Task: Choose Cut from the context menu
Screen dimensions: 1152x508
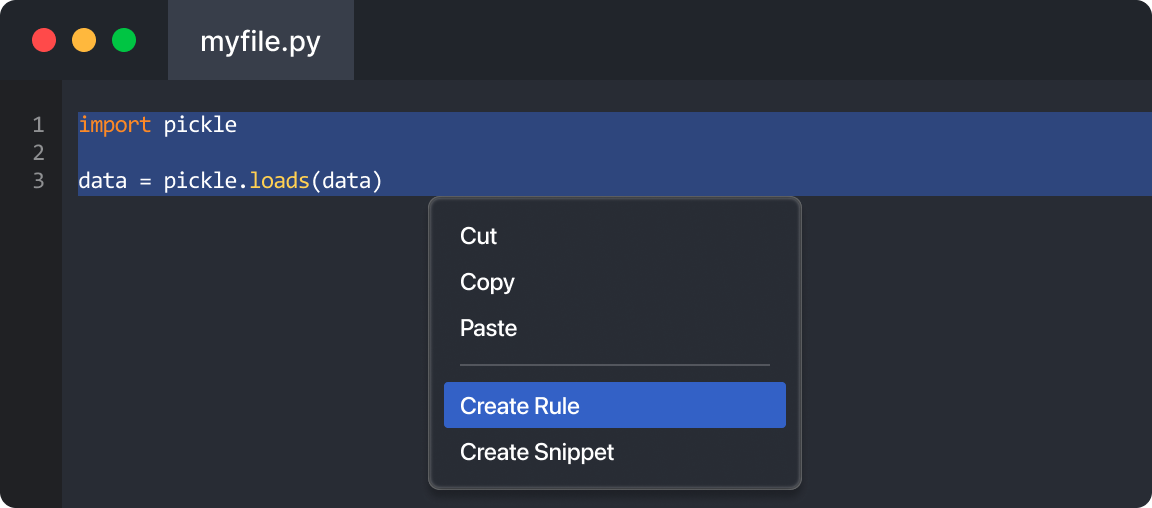Action: tap(479, 236)
